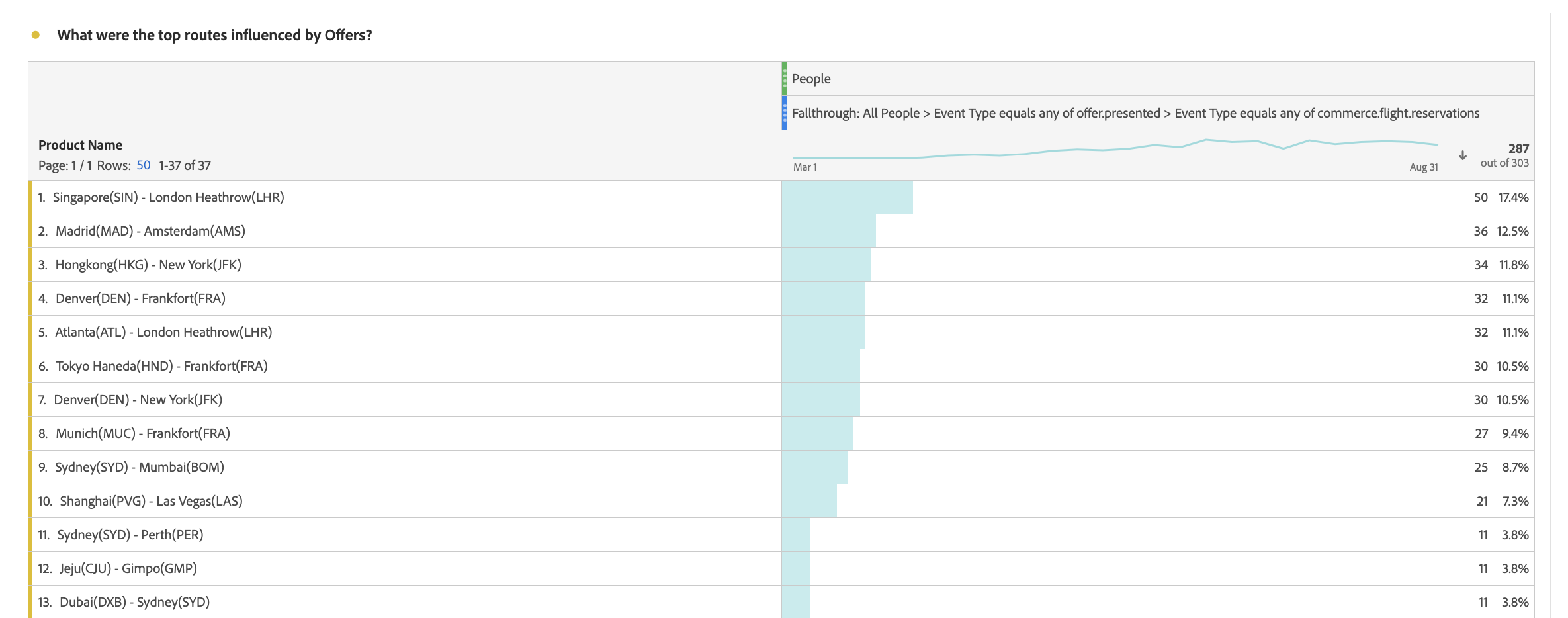Select the Sydney(SYD) - Mumbai(BOM) row
Screen dimensions: 1568x618
coord(781,467)
